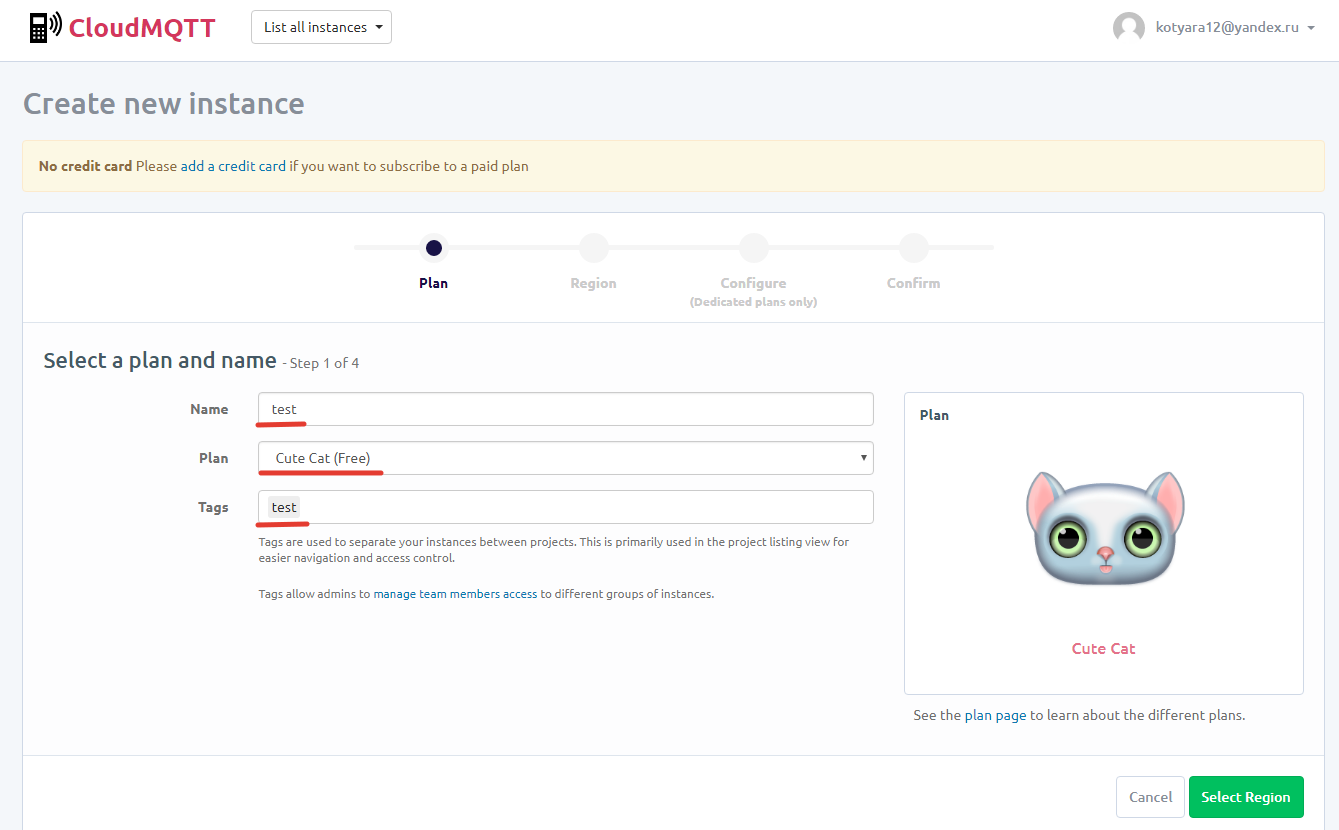The height and width of the screenshot is (830, 1339).
Task: Go to the Region step circle
Action: pyautogui.click(x=593, y=248)
